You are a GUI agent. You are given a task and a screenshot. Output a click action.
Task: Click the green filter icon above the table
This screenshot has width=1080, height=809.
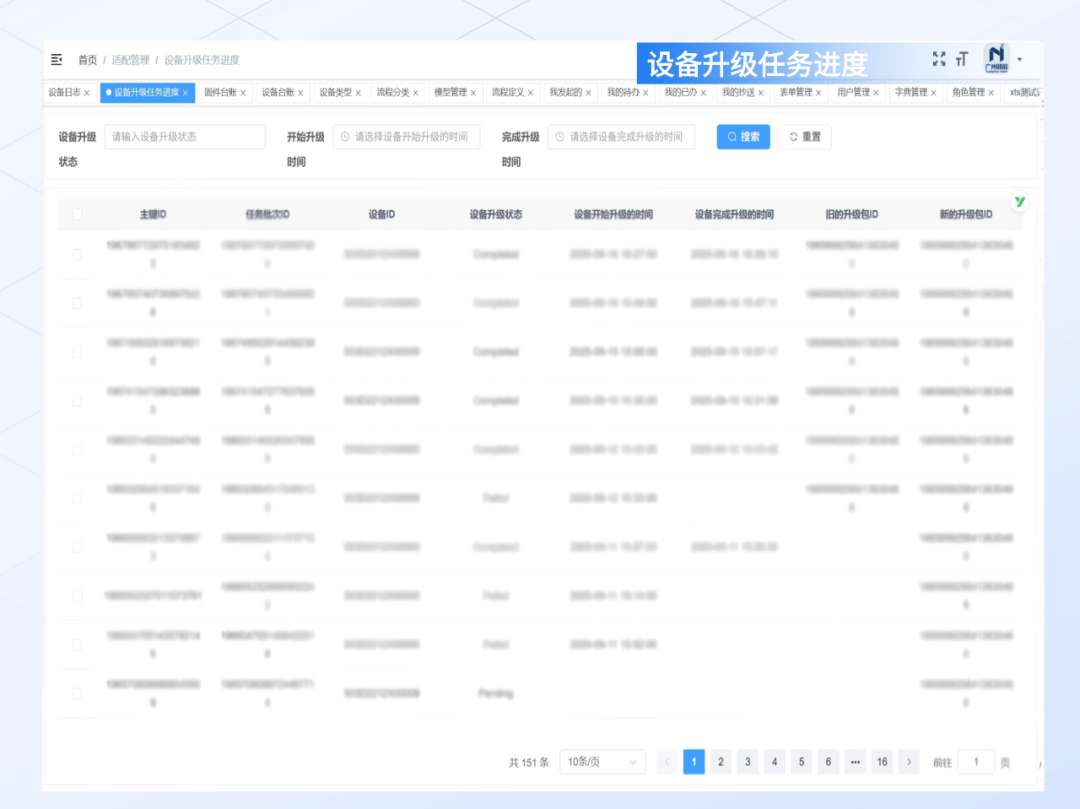point(1019,202)
